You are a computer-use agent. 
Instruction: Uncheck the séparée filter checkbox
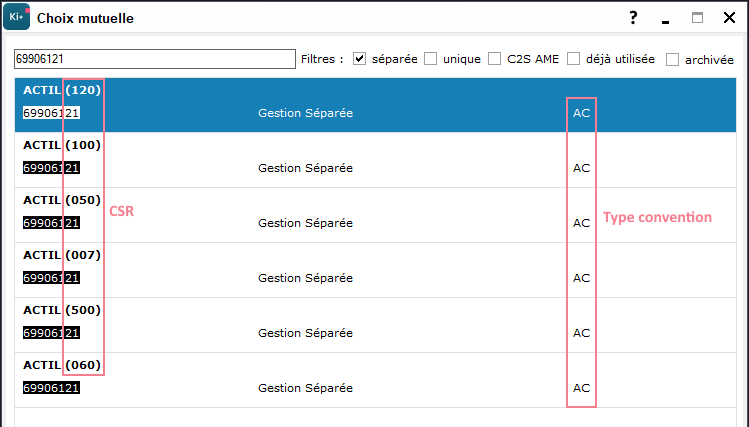tap(359, 59)
